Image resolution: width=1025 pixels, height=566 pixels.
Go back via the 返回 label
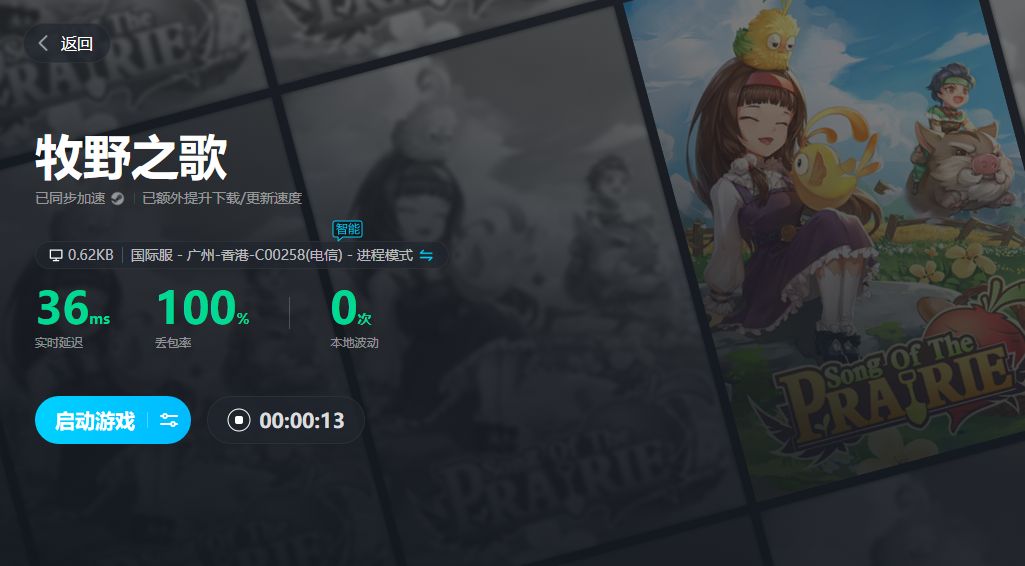[76, 44]
